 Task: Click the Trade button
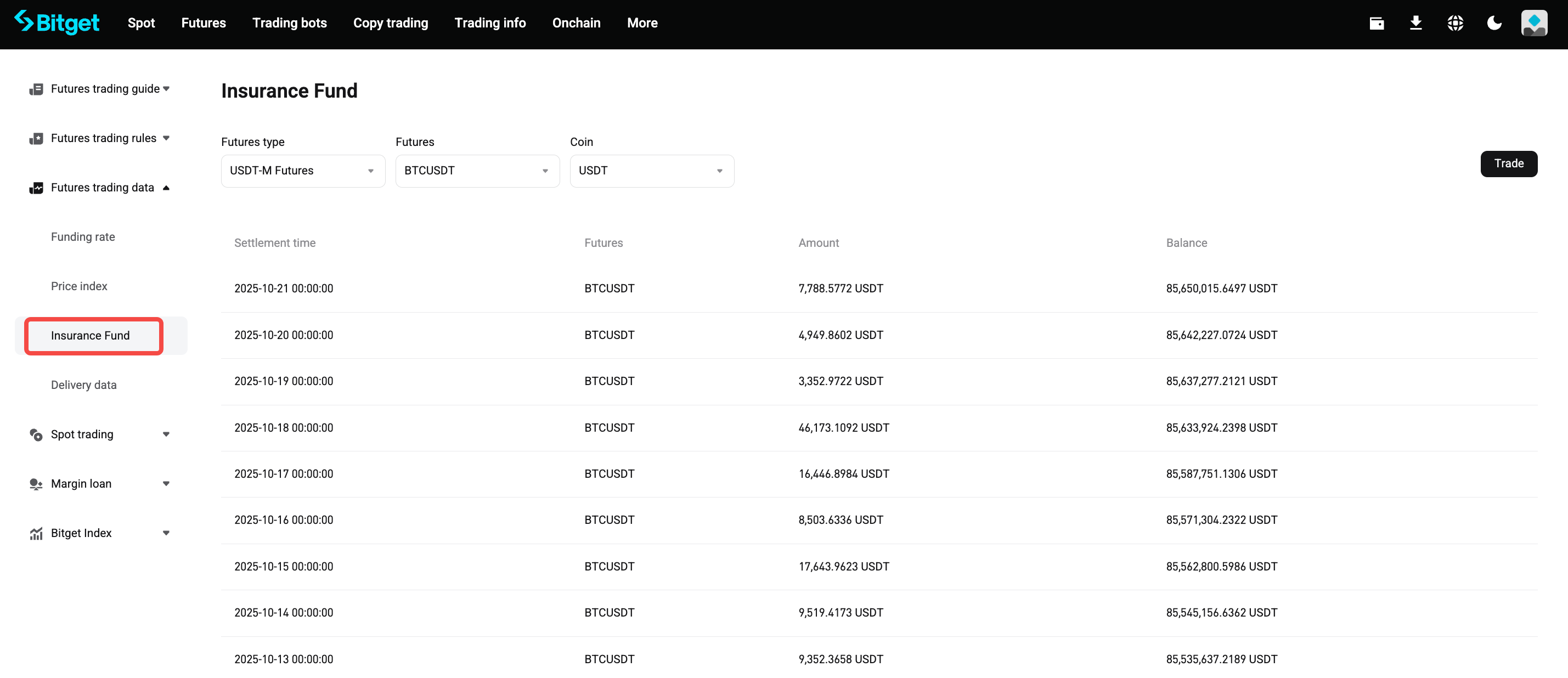[x=1508, y=163]
